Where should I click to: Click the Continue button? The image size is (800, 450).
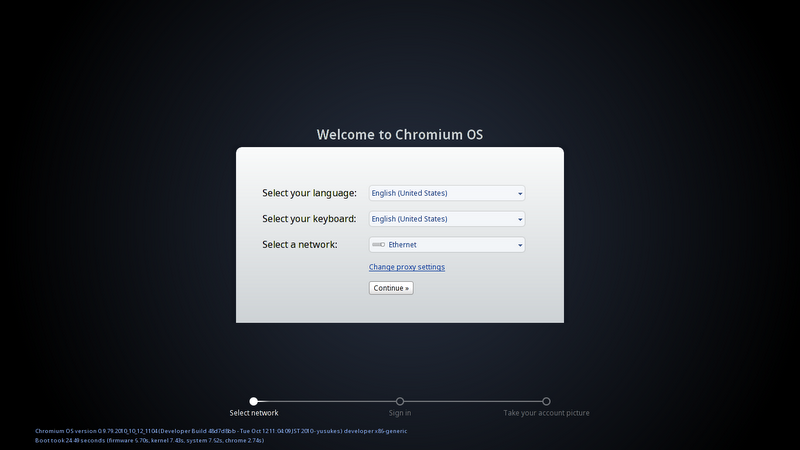391,288
